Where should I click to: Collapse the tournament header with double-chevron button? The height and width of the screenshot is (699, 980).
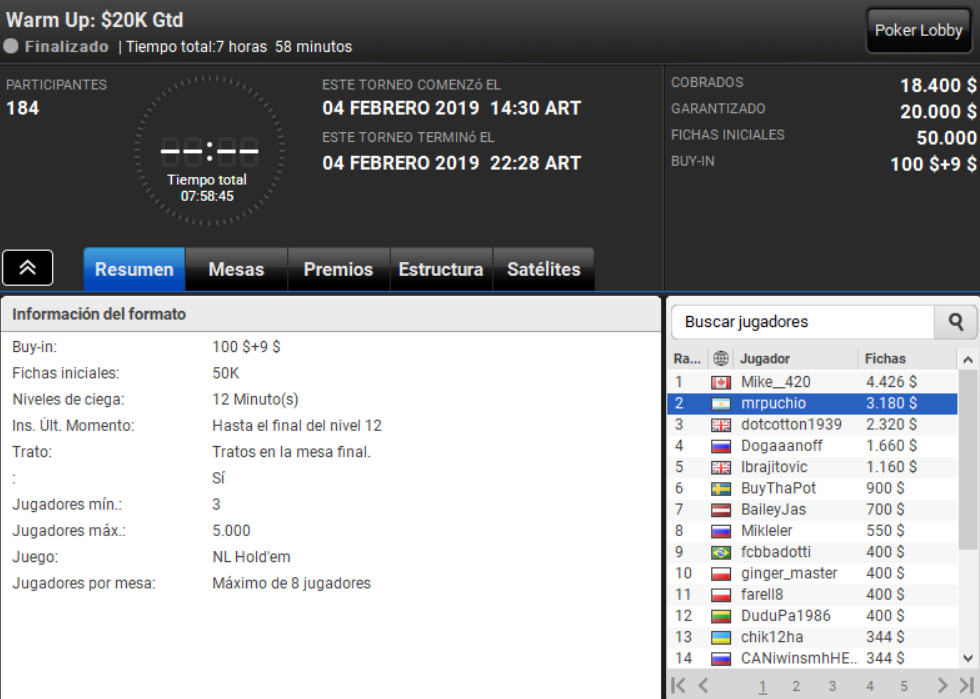[x=28, y=268]
